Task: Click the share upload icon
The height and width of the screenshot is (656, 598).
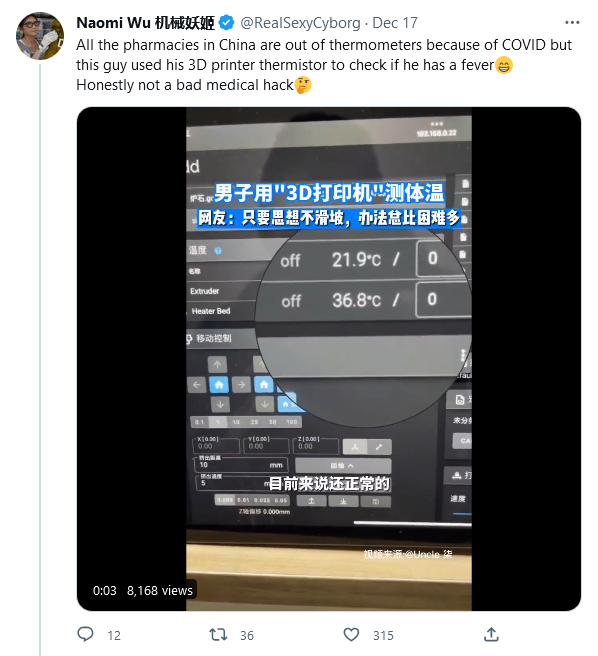Action: [x=491, y=634]
